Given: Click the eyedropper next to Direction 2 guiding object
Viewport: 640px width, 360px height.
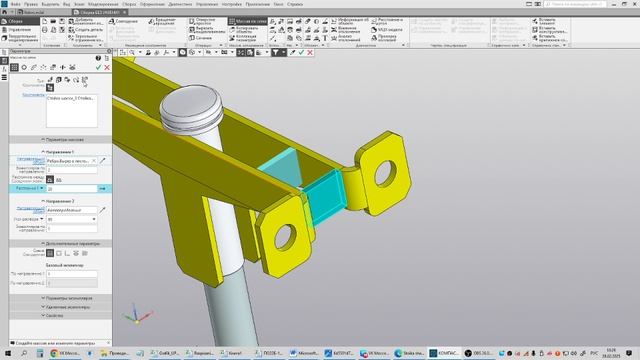Looking at the screenshot, I should [102, 210].
